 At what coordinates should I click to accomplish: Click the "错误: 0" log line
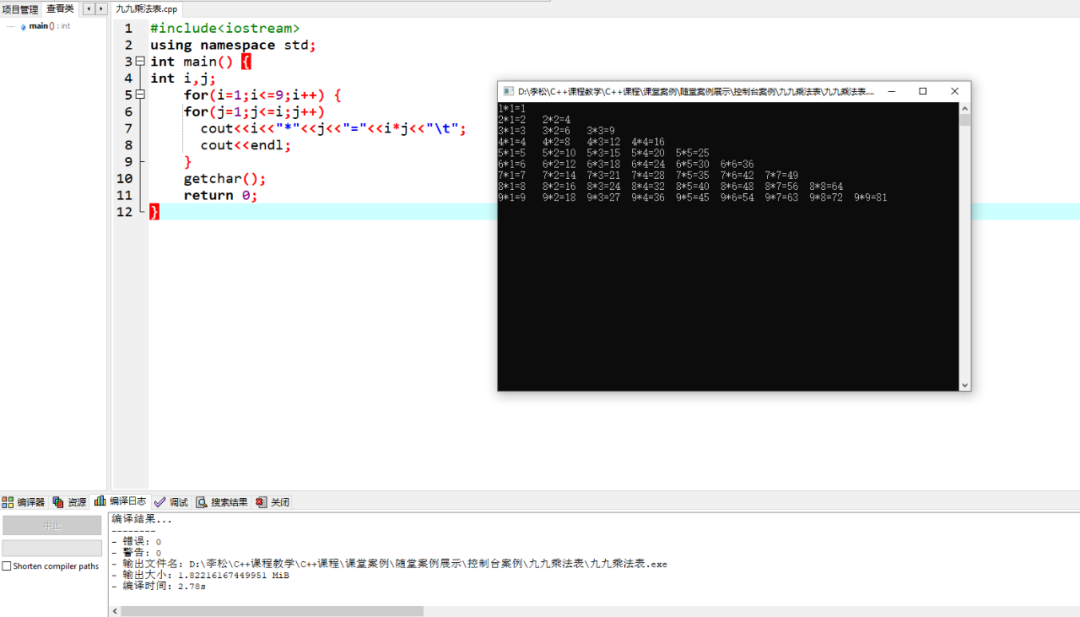tap(138, 541)
